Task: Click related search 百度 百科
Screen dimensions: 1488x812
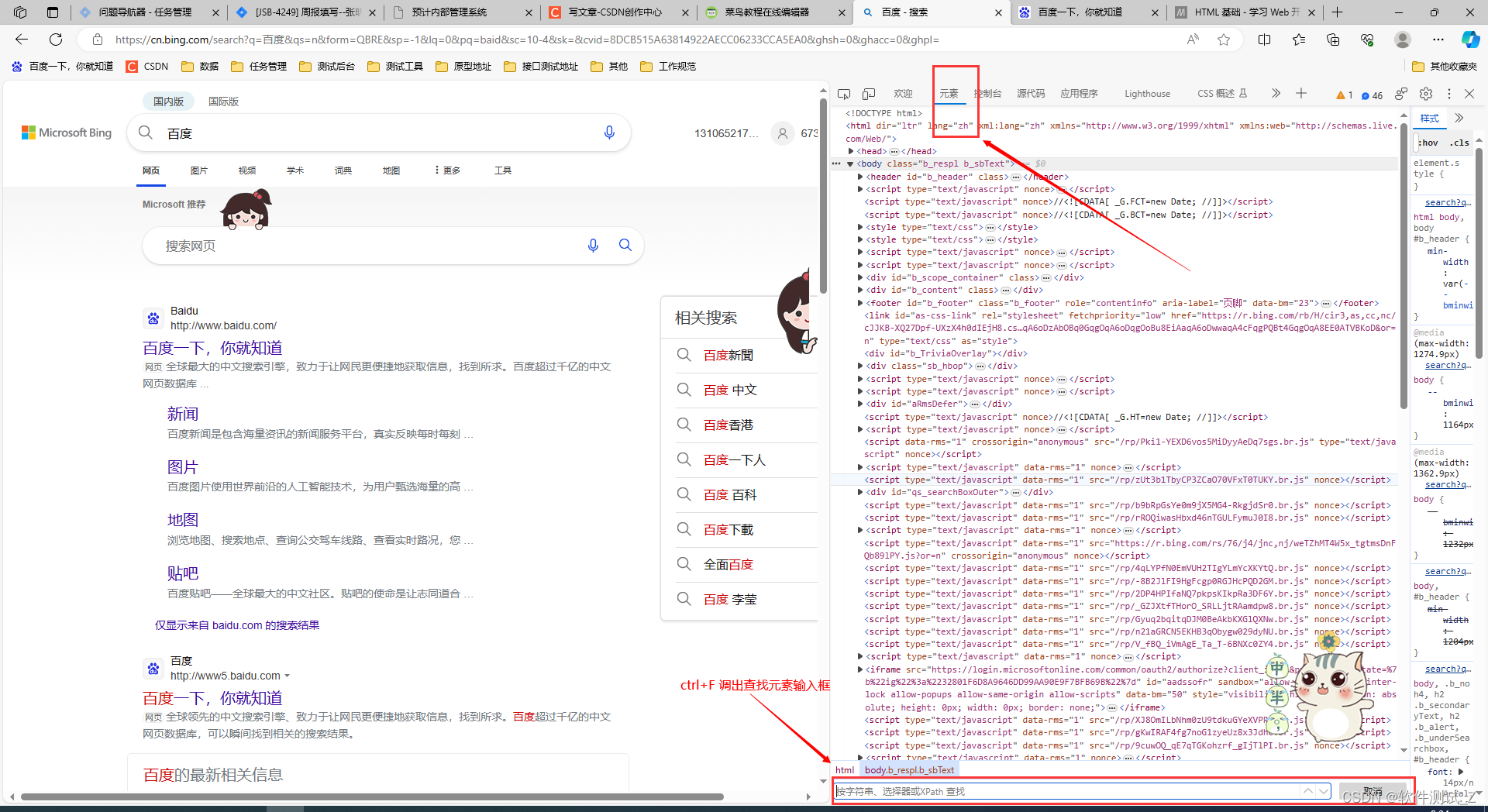Action: click(730, 495)
